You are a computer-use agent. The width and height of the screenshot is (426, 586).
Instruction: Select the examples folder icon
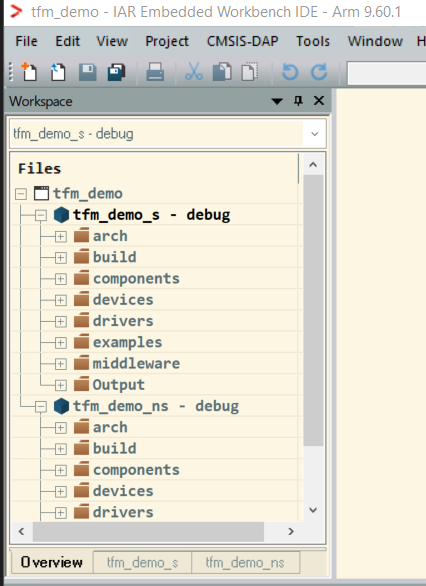pos(81,342)
